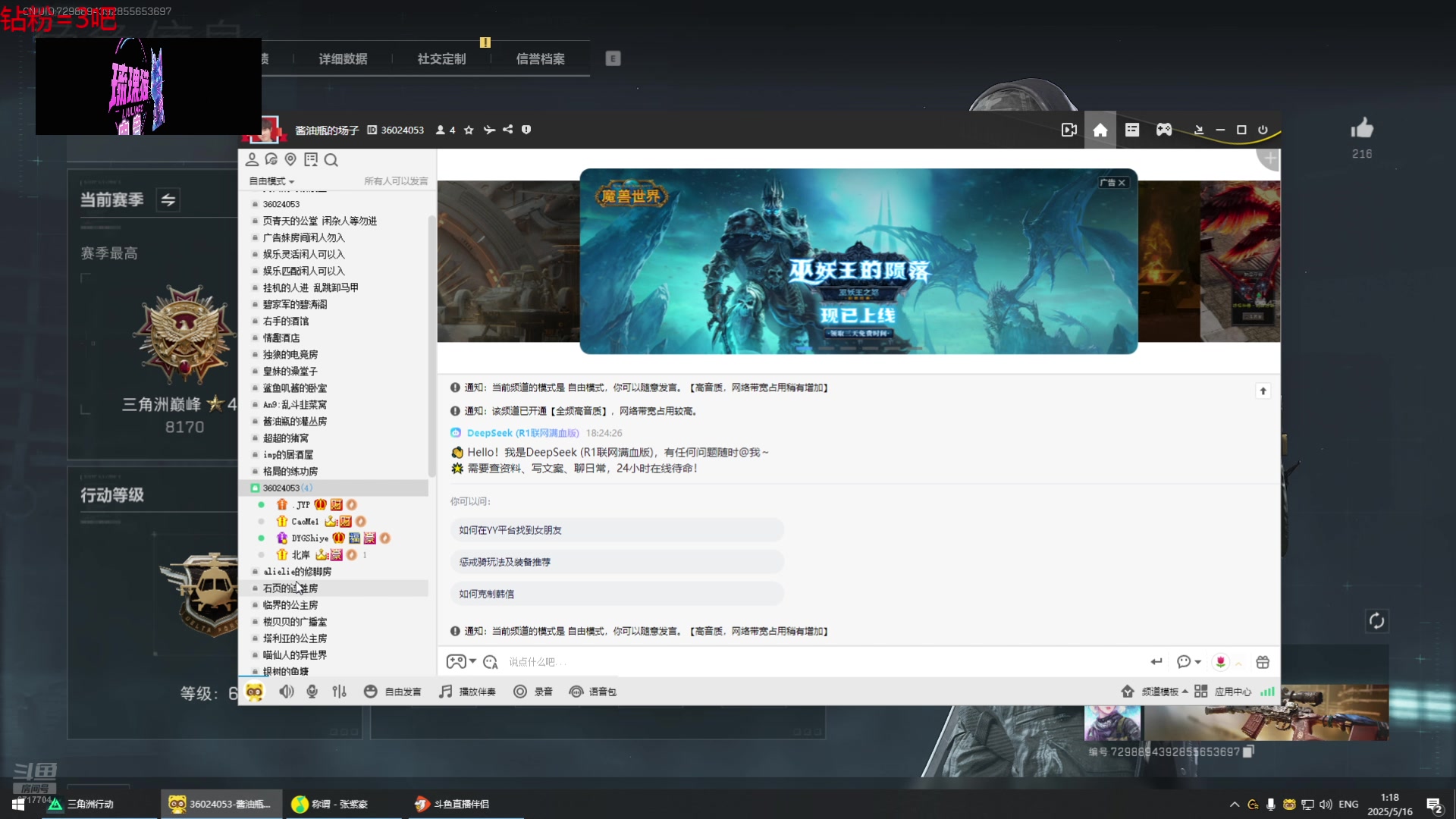Open the gift box icon in chat bar
This screenshot has height=819, width=1456.
[1263, 662]
